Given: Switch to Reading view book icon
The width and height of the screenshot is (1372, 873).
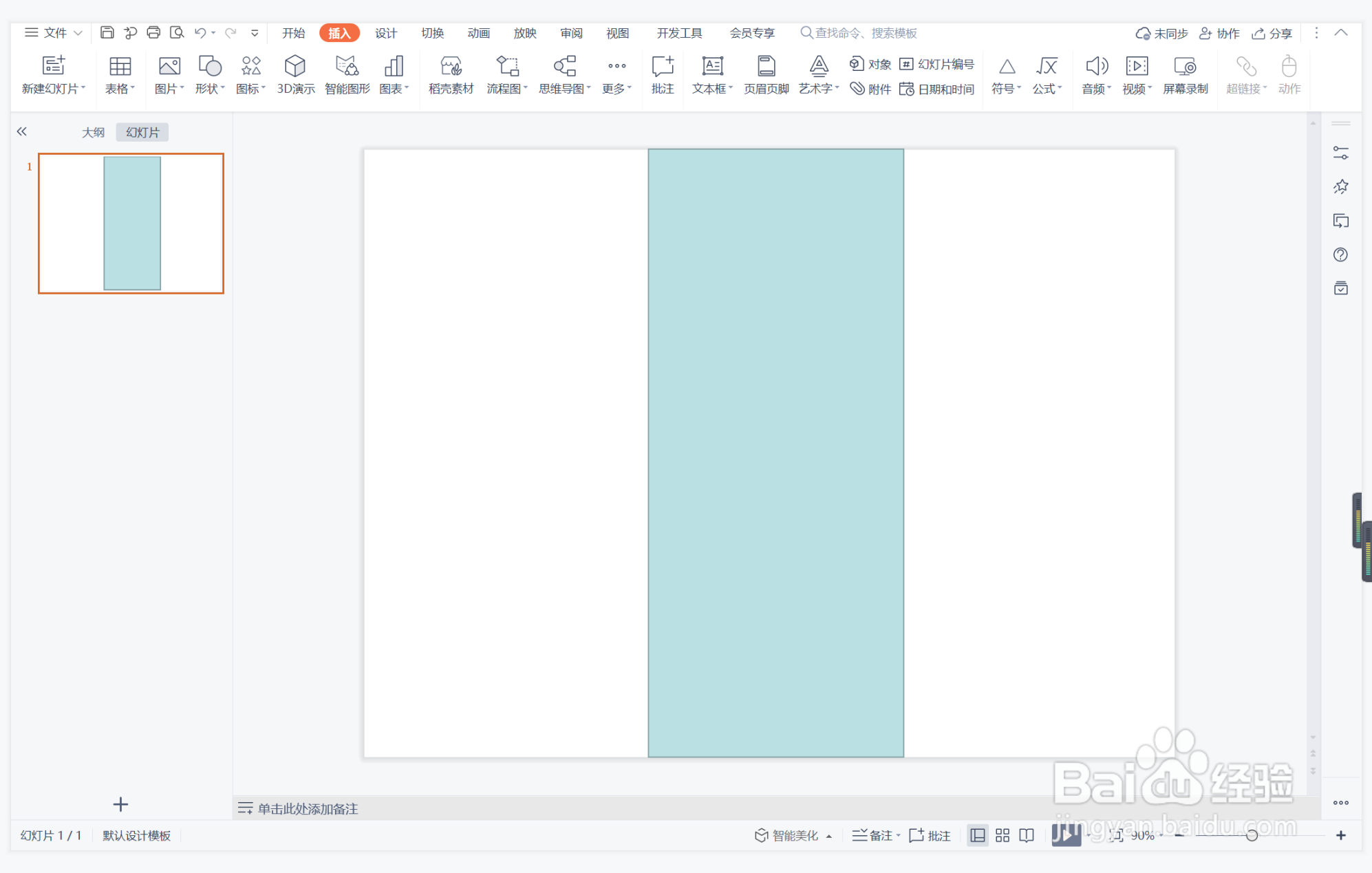Looking at the screenshot, I should 1027,835.
